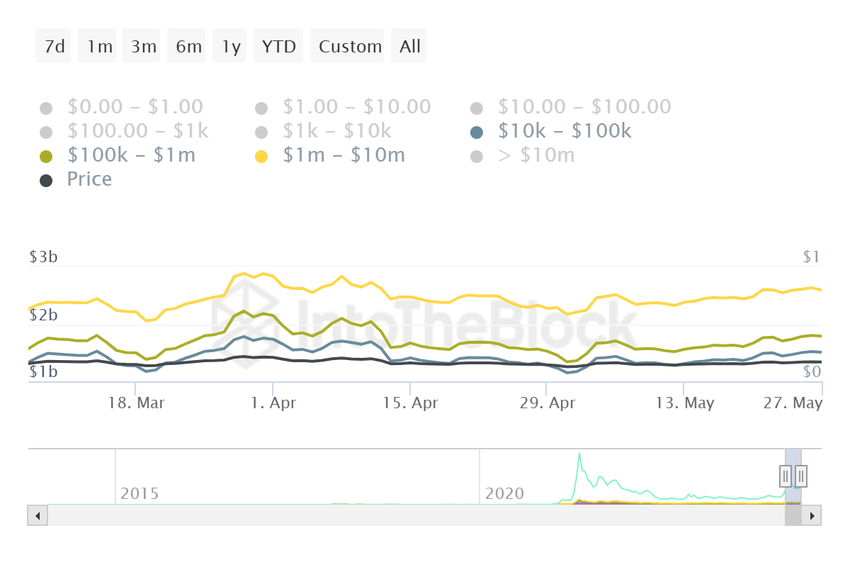Enable the $0.00 - $1.00 series
The image size is (850, 567).
tap(46, 108)
